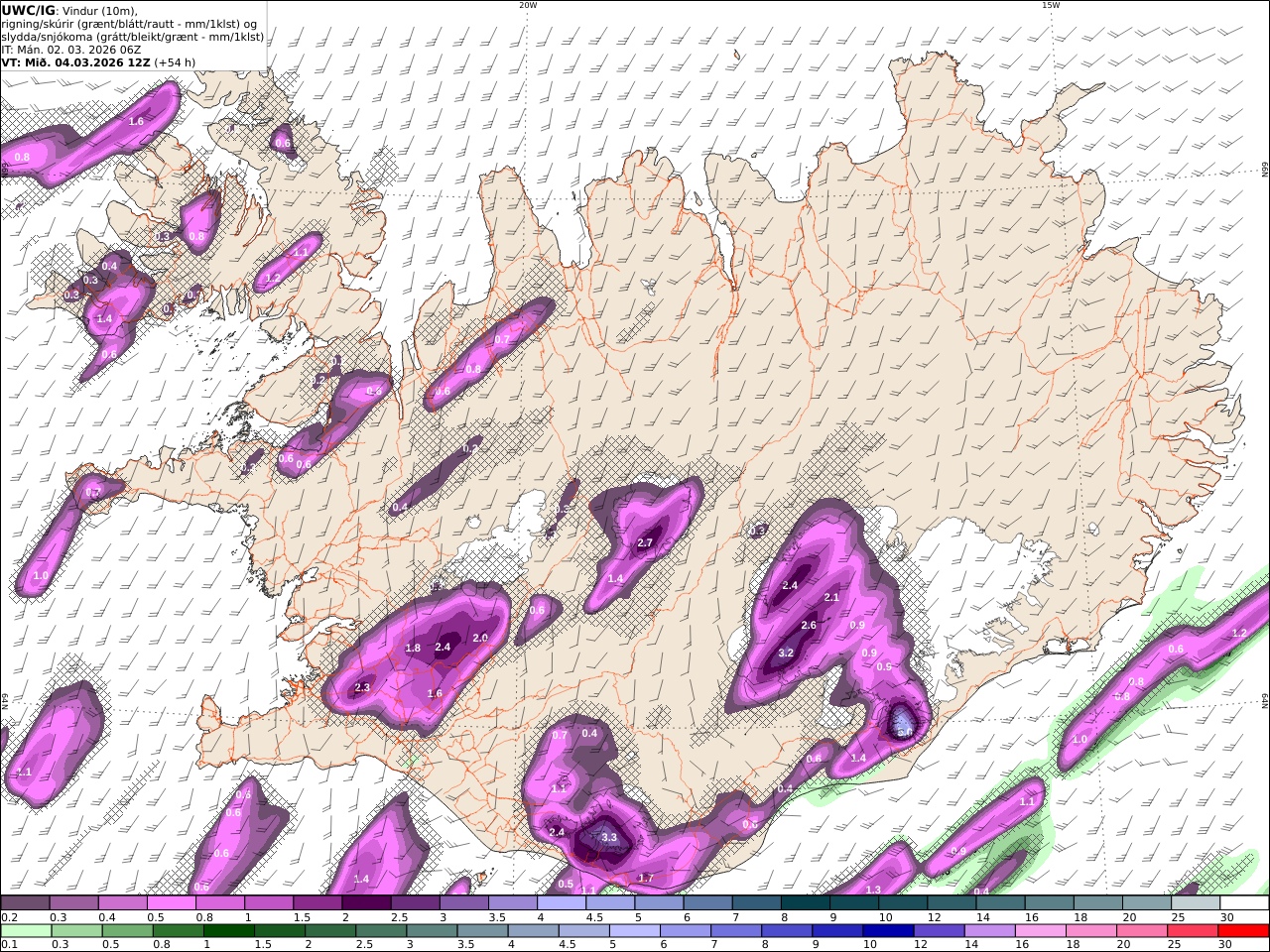
Task: Click the first dusky purple swatch above 0.2
Action: point(25,902)
